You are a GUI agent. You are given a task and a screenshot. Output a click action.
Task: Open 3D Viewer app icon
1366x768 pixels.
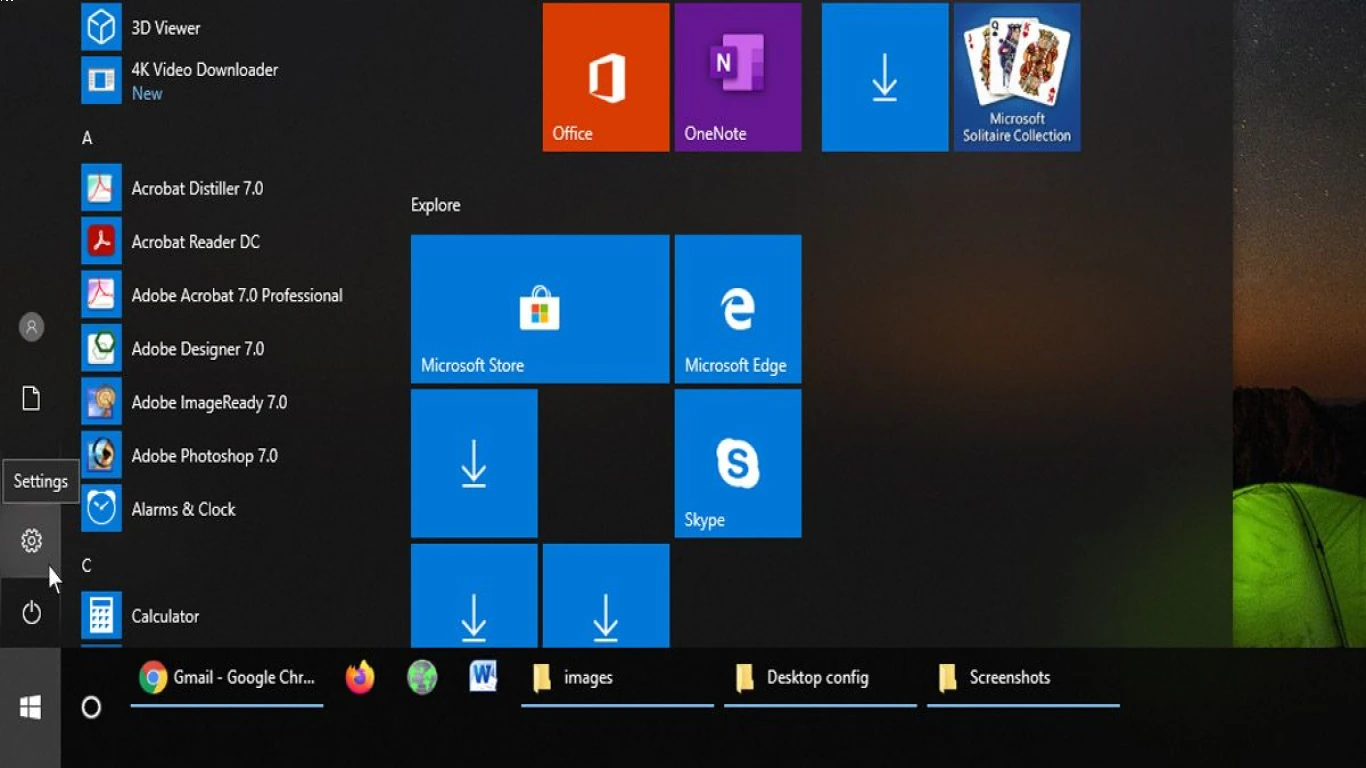(x=101, y=27)
